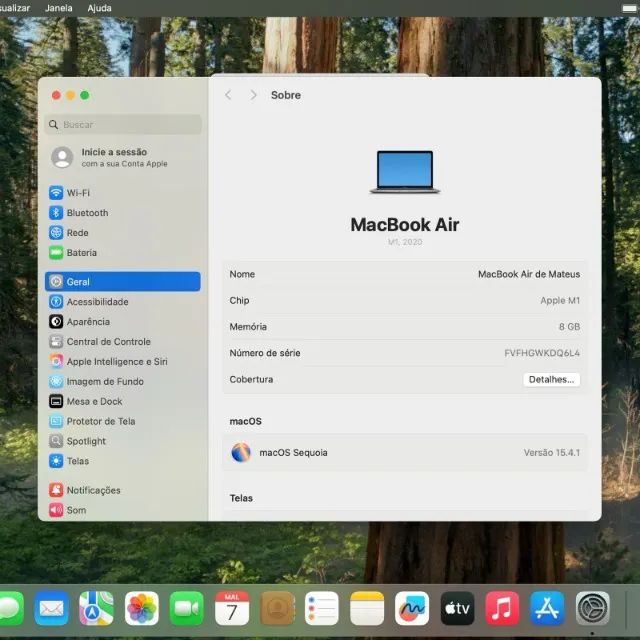Launch Music from the Dock
The width and height of the screenshot is (640, 640).
(x=502, y=608)
